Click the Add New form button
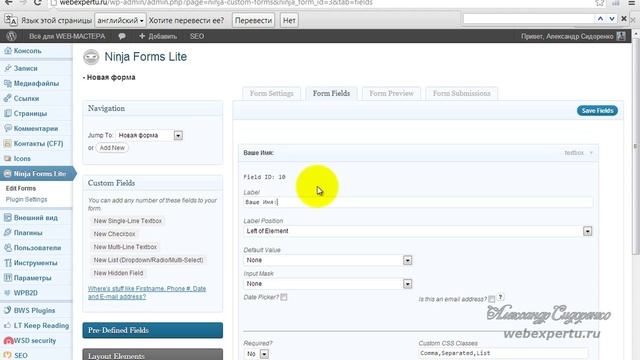This screenshot has height=360, width=640. tap(112, 148)
